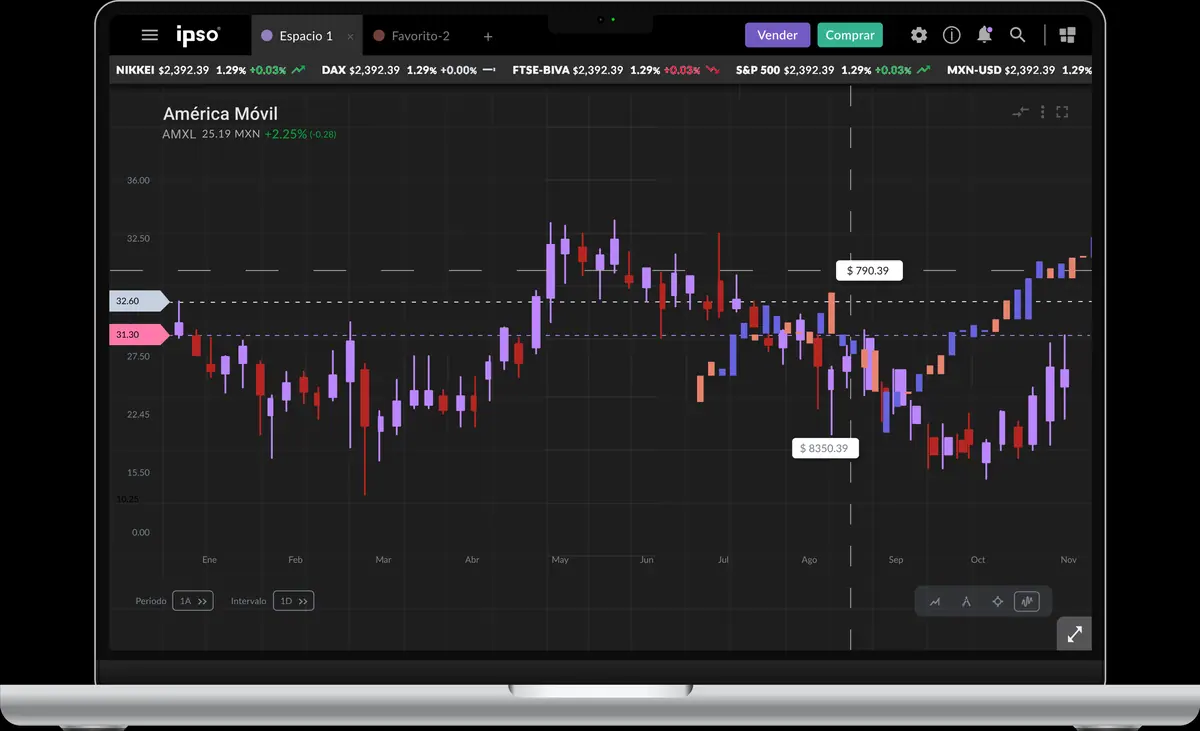Click the 27.50 y-axis label

[138, 357]
